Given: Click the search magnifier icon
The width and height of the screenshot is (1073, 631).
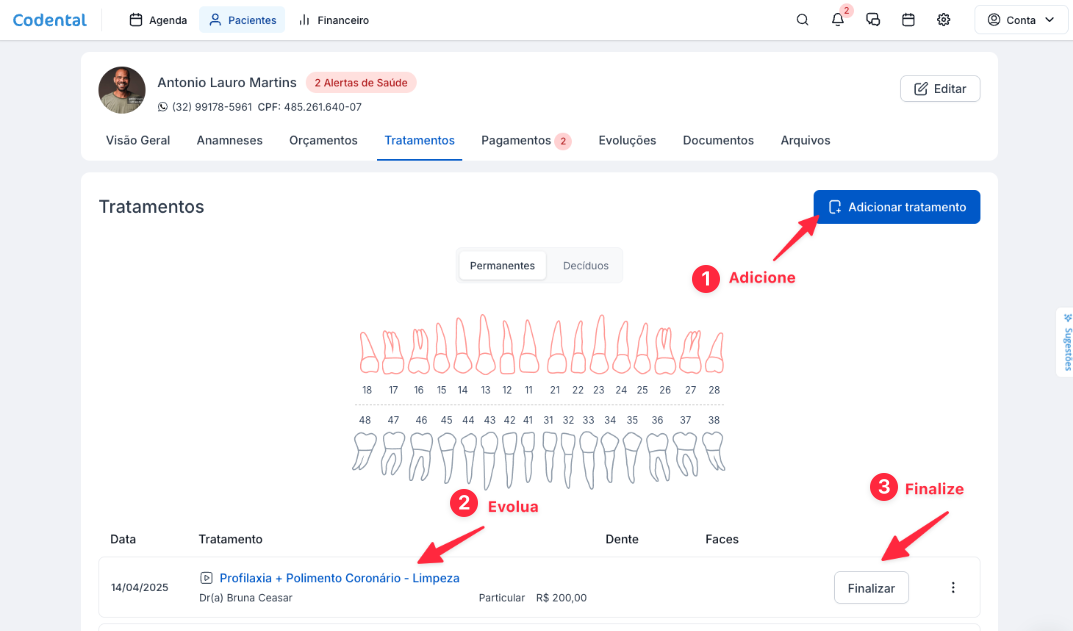Looking at the screenshot, I should (802, 20).
